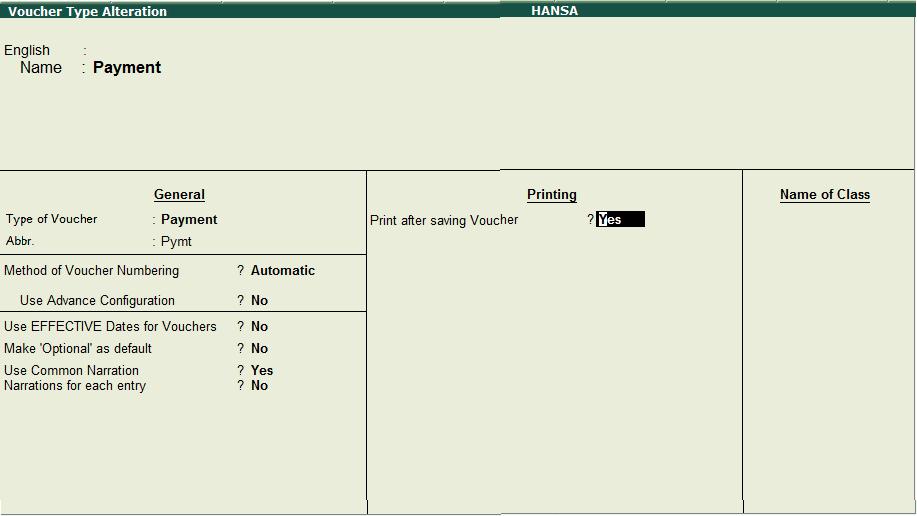The width and height of the screenshot is (917, 516).
Task: Toggle Use Advance Configuration No value
Action: click(x=259, y=300)
